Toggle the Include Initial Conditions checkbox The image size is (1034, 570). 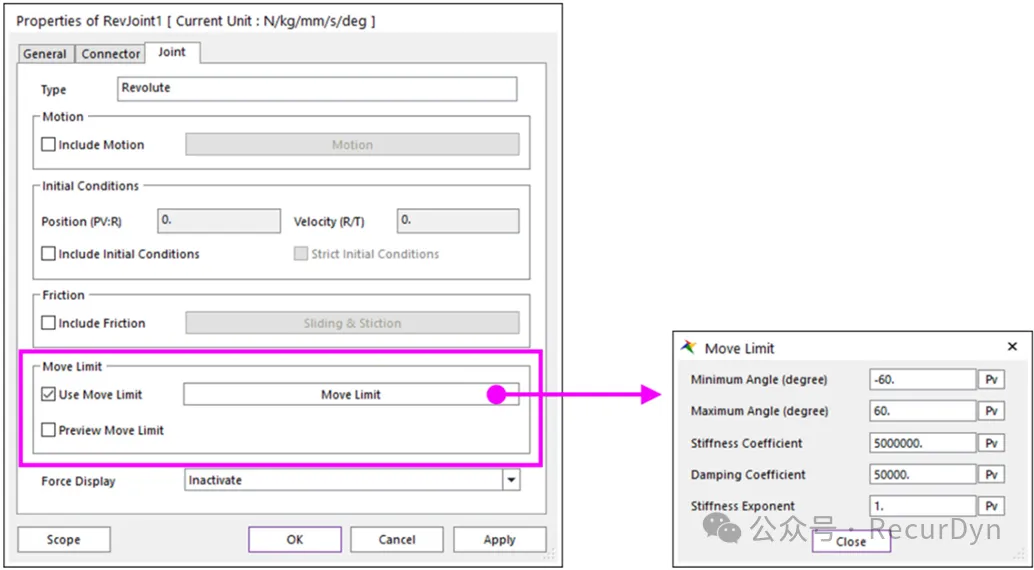click(x=49, y=254)
